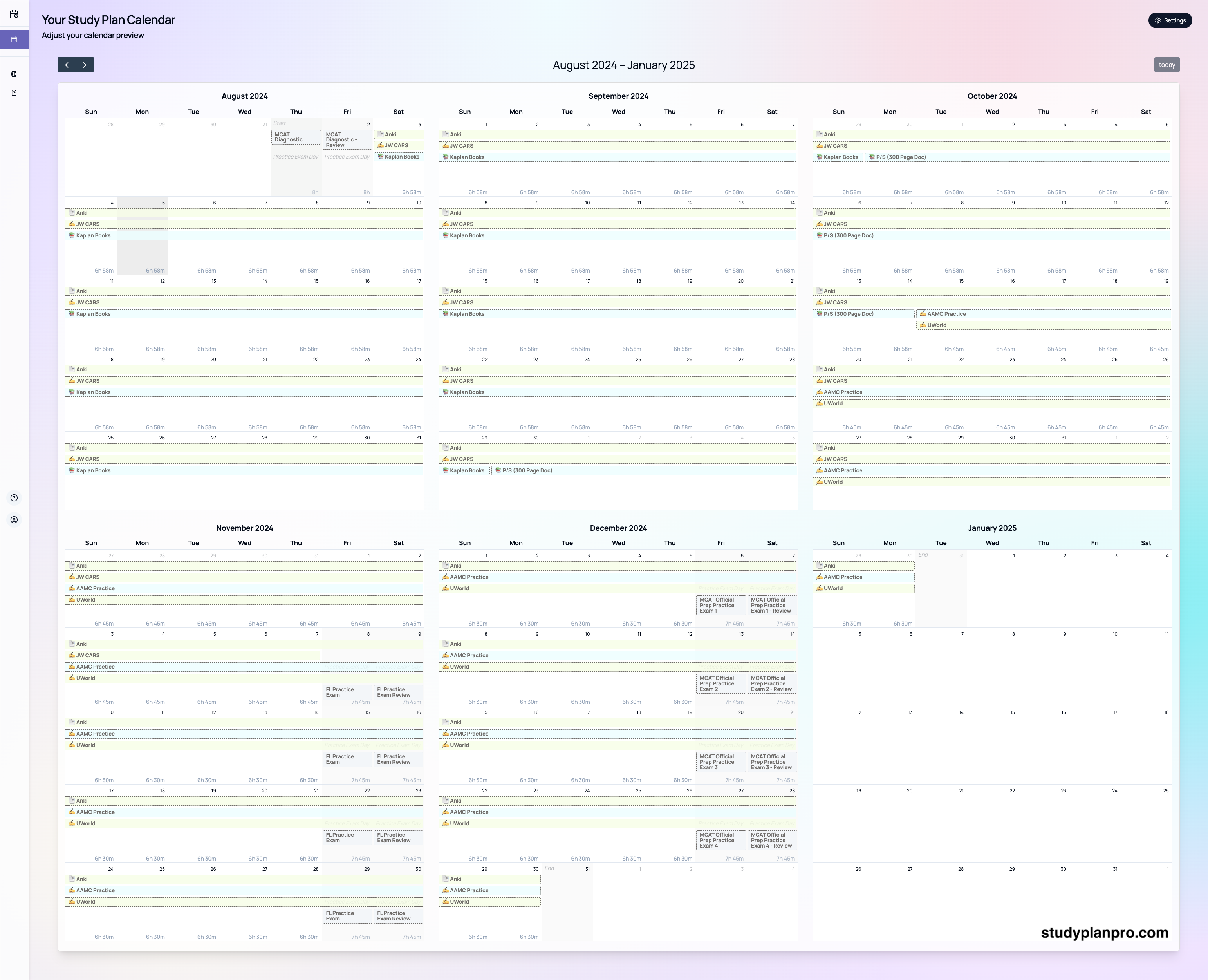Select JW CARS event on August 3
Screen dimensions: 1208x980
[x=399, y=146]
